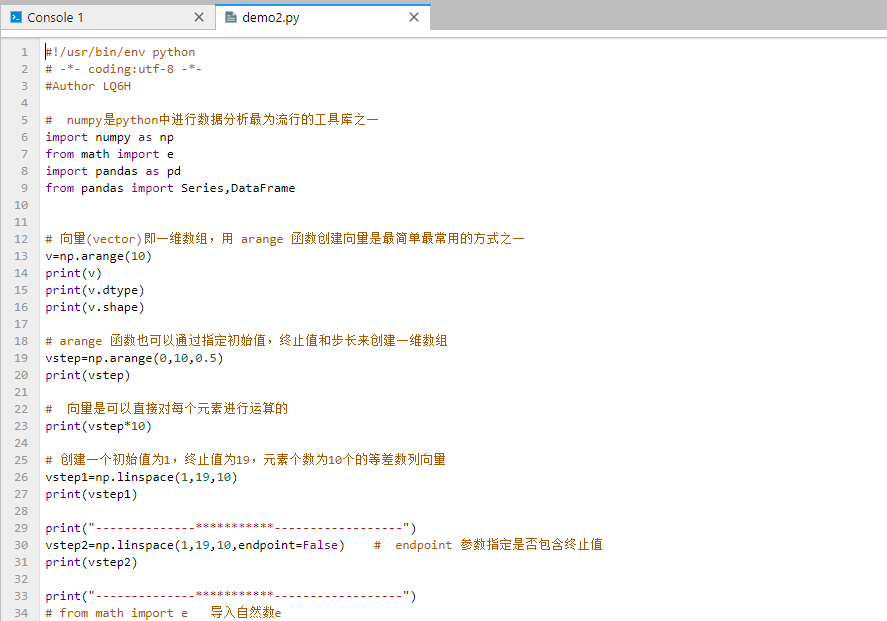Click line number 1 in the gutter
The width and height of the screenshot is (887, 621).
click(x=24, y=52)
